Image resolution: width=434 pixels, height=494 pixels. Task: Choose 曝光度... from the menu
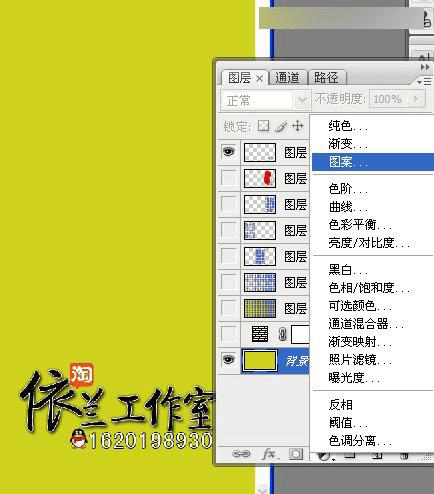[x=373, y=378]
